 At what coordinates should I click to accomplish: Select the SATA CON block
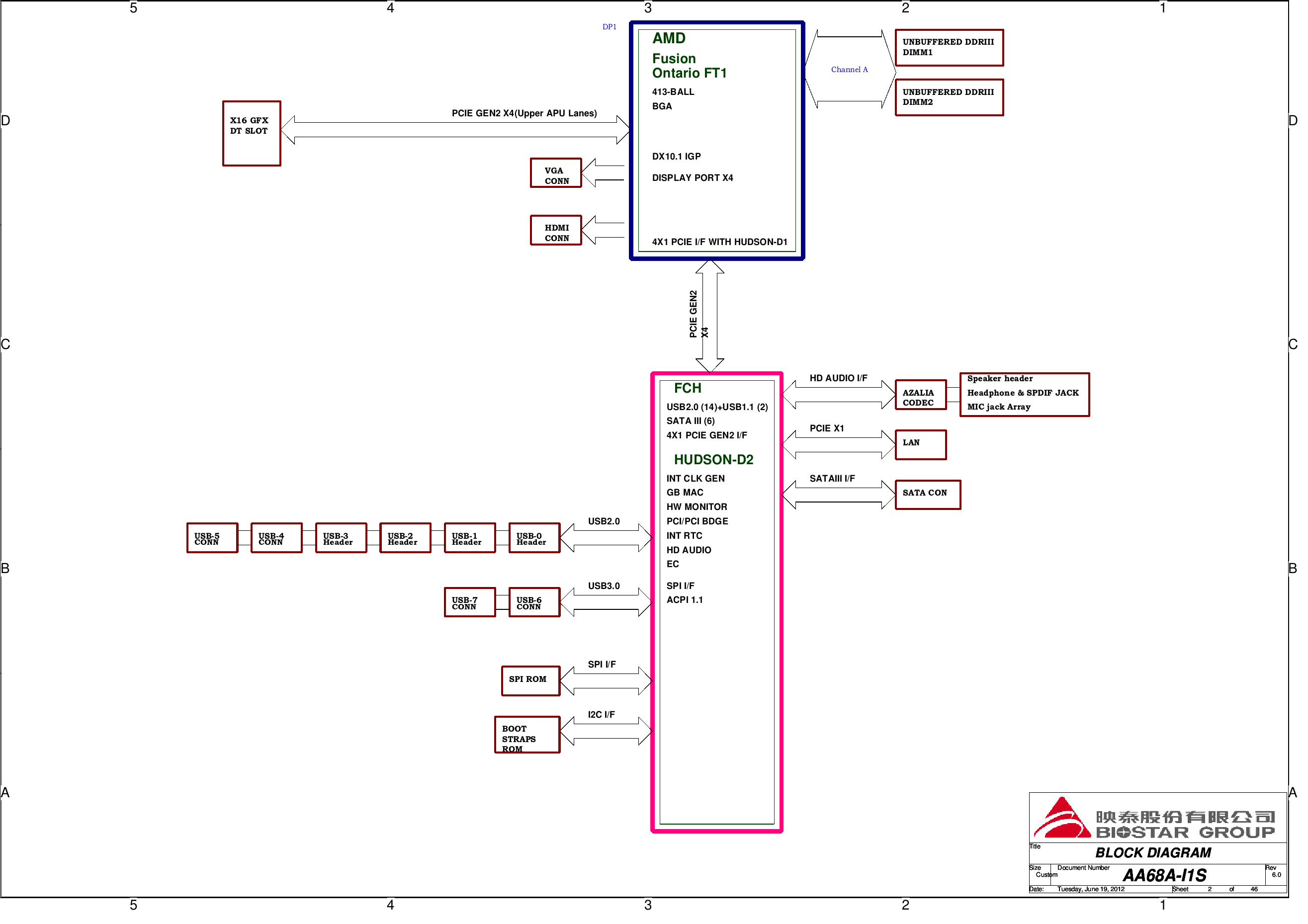click(x=928, y=495)
